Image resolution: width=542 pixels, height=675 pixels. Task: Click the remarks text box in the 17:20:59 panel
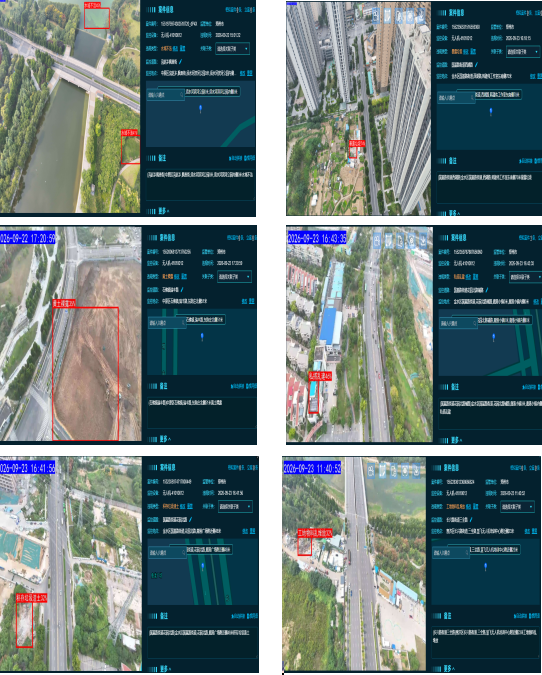coord(202,412)
